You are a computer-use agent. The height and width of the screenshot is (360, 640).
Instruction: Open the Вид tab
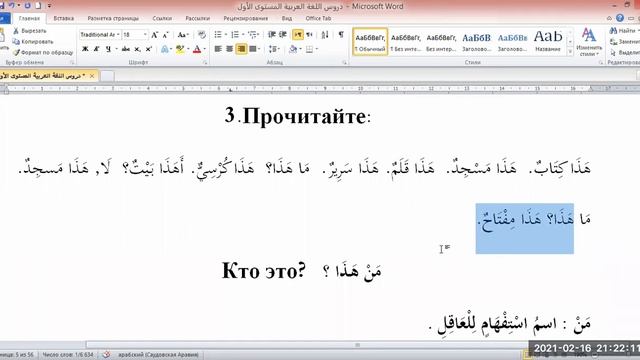287,18
